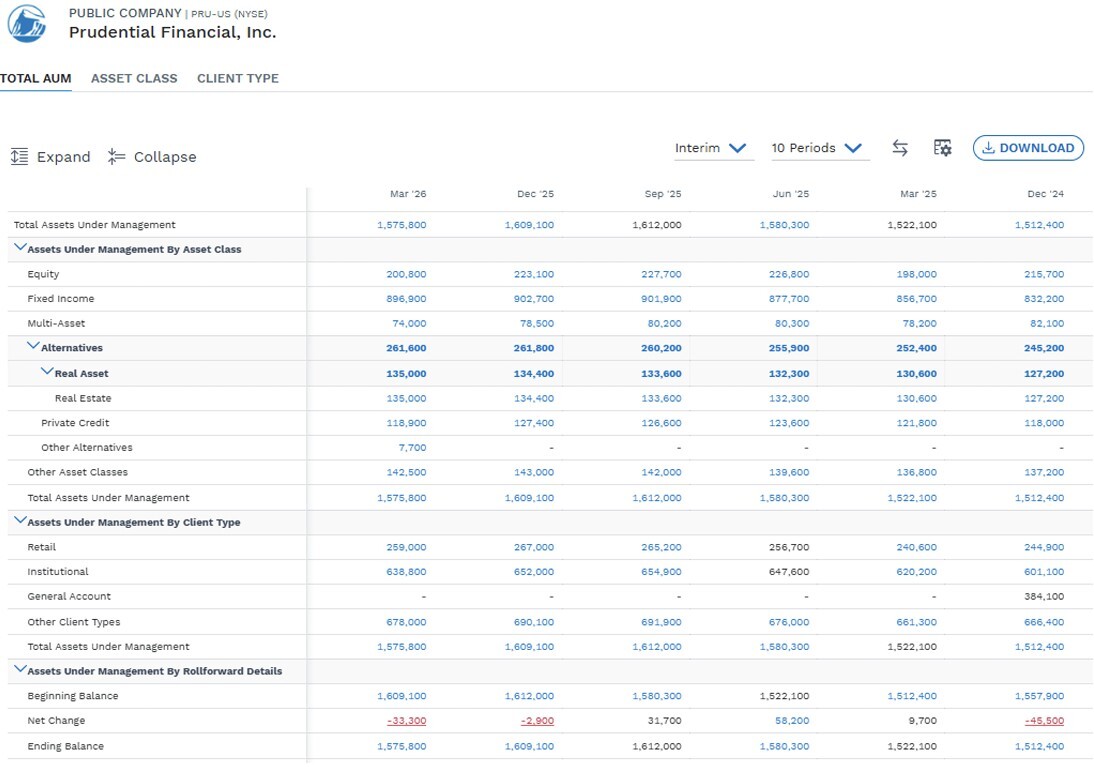Screen dimensions: 1094x767
Task: Click the Expand rows icon
Action: point(20,156)
